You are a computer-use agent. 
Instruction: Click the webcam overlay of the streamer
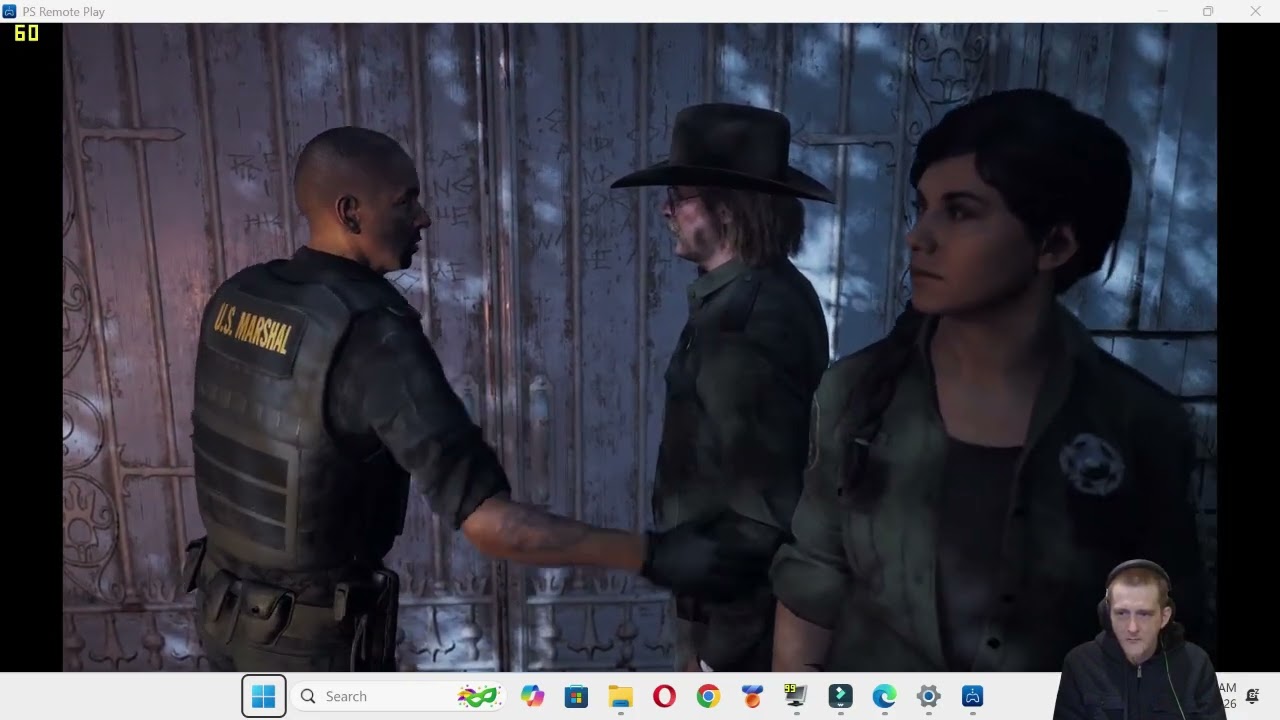point(1139,640)
